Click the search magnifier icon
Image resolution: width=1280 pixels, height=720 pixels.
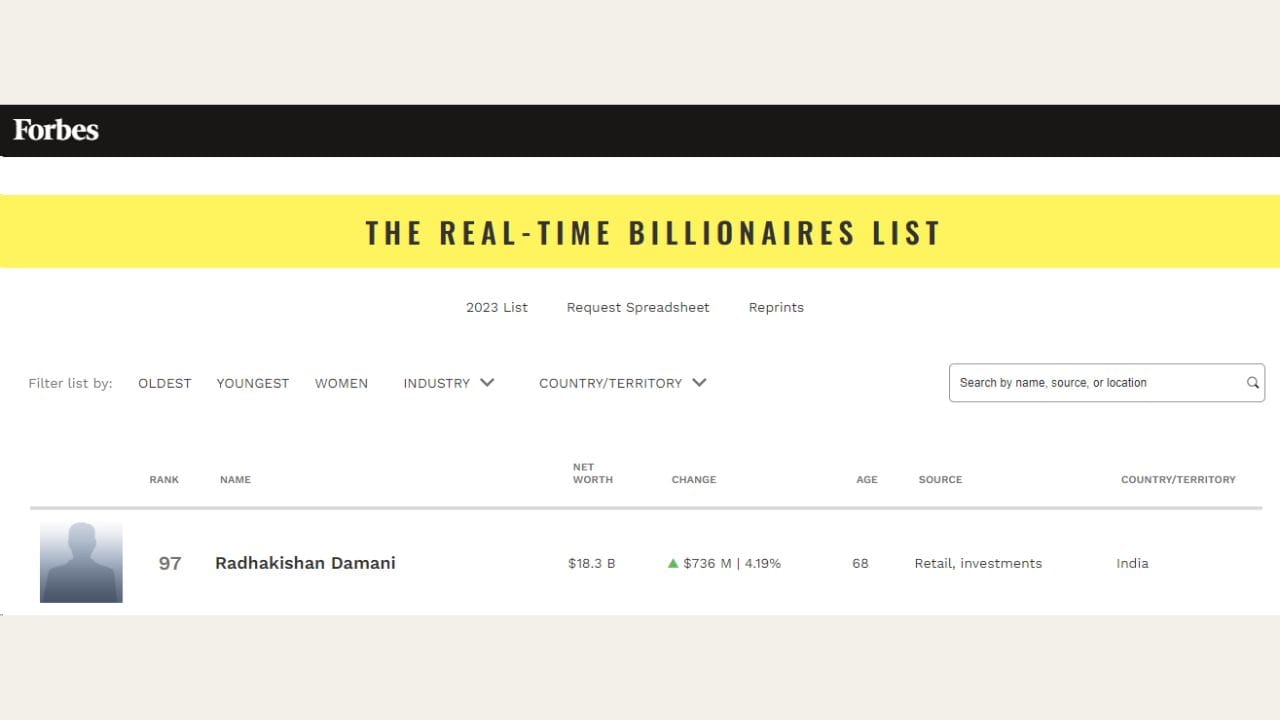point(1252,383)
